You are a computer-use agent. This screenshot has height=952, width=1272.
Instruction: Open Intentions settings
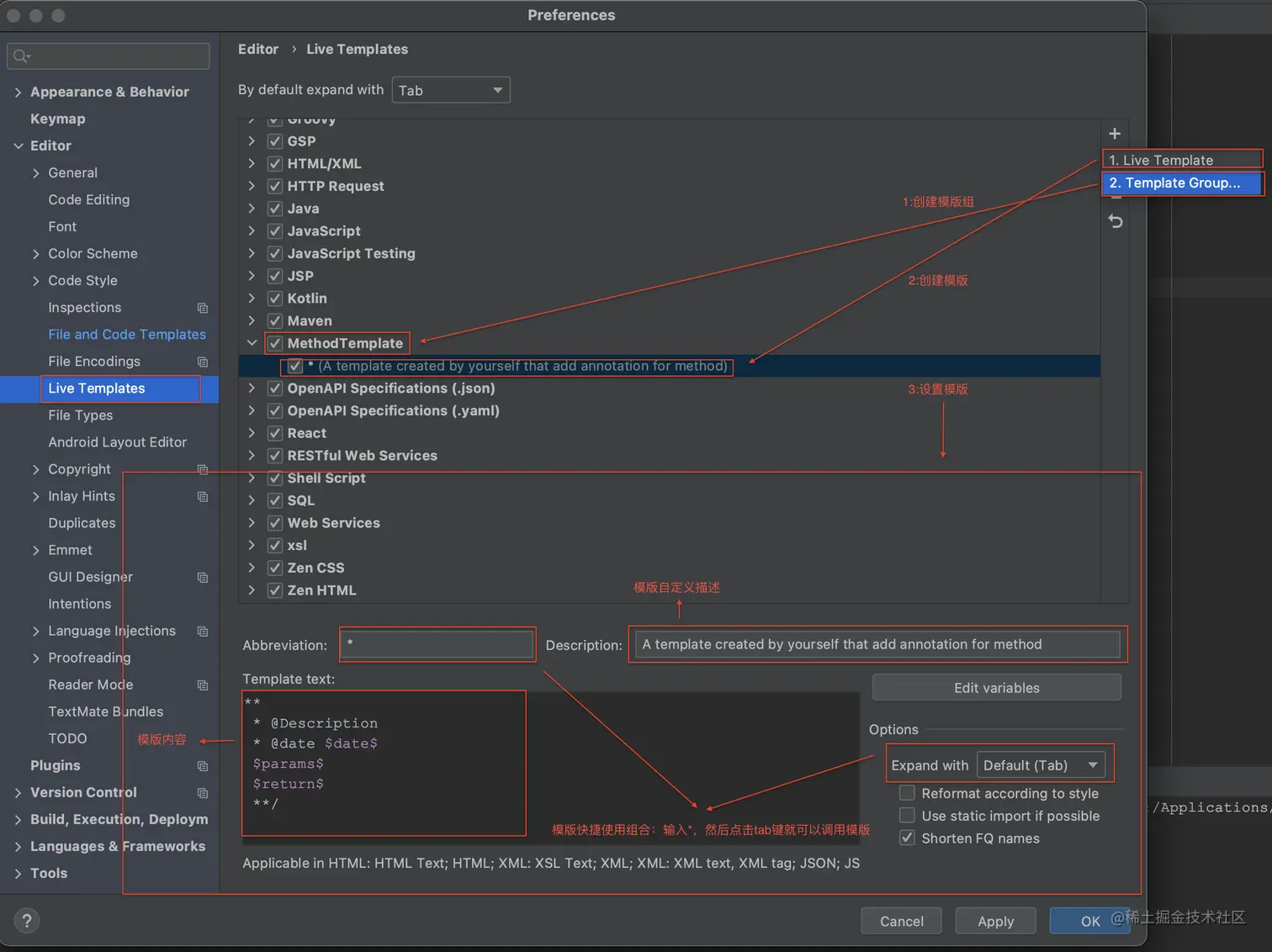[x=79, y=604]
